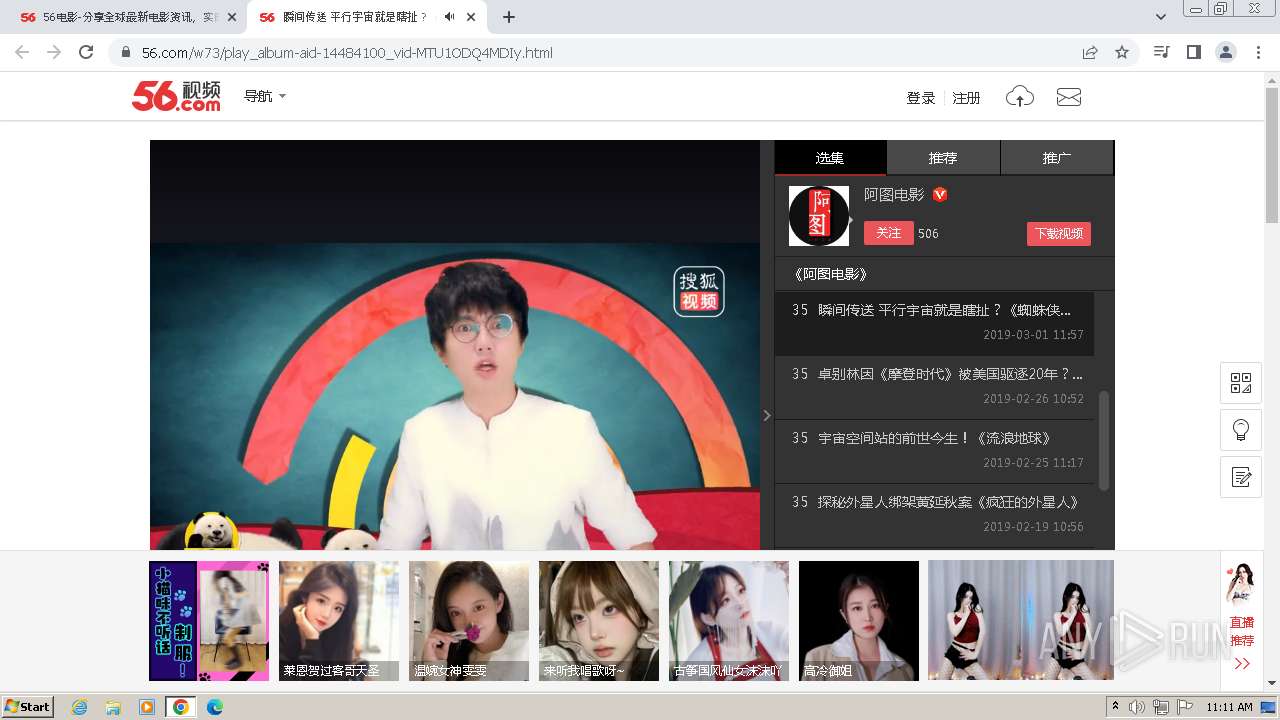Click the 阿图电影 channel avatar
This screenshot has height=720, width=1280.
click(819, 216)
